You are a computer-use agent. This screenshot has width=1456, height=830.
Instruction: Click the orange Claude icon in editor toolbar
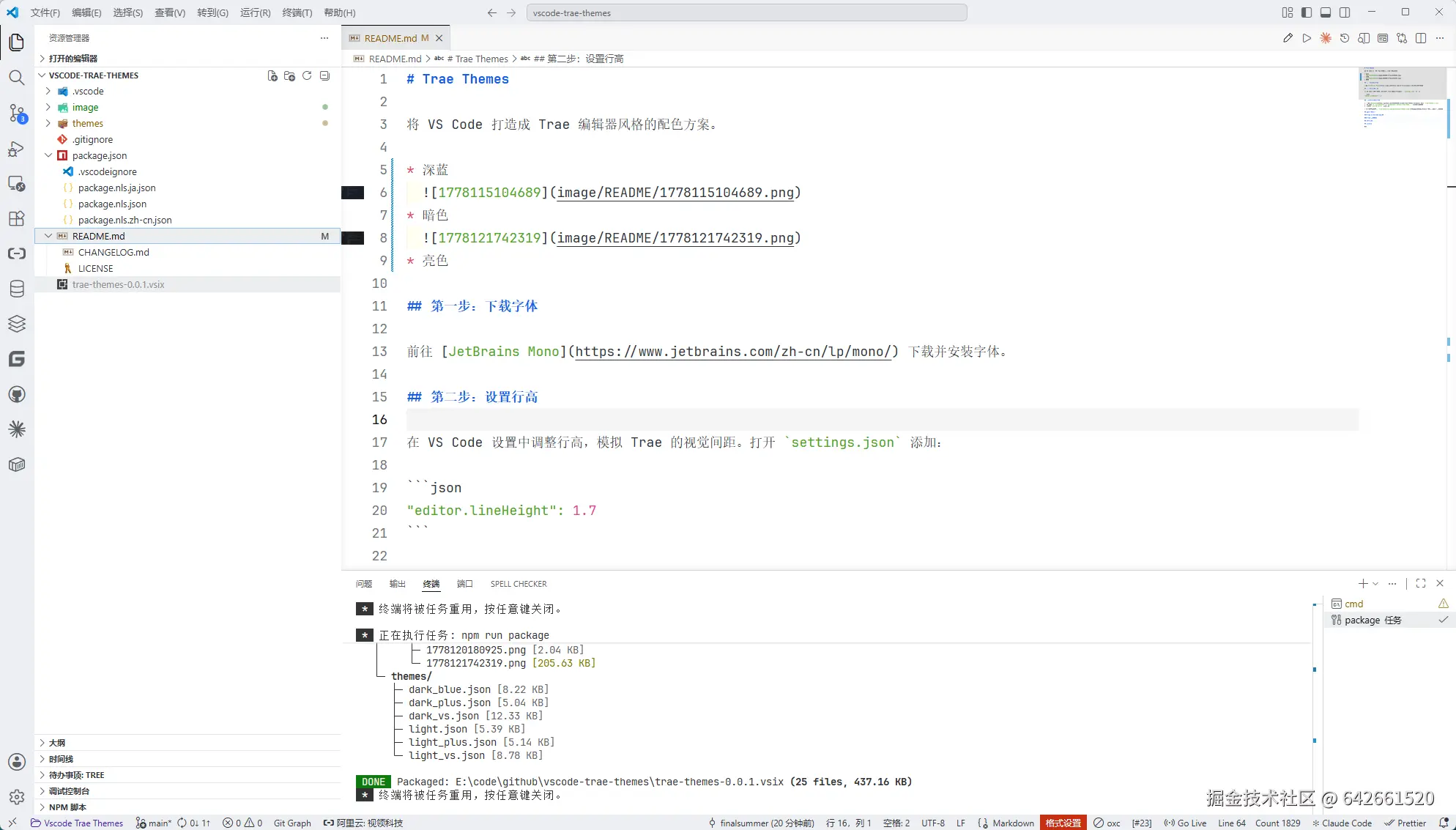(x=1326, y=38)
